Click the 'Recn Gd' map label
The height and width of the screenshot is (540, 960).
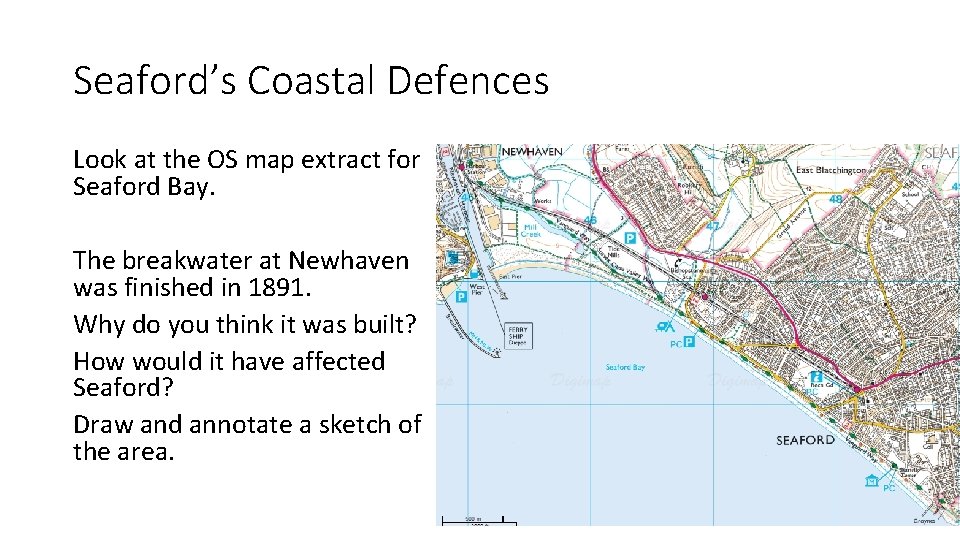pos(822,386)
